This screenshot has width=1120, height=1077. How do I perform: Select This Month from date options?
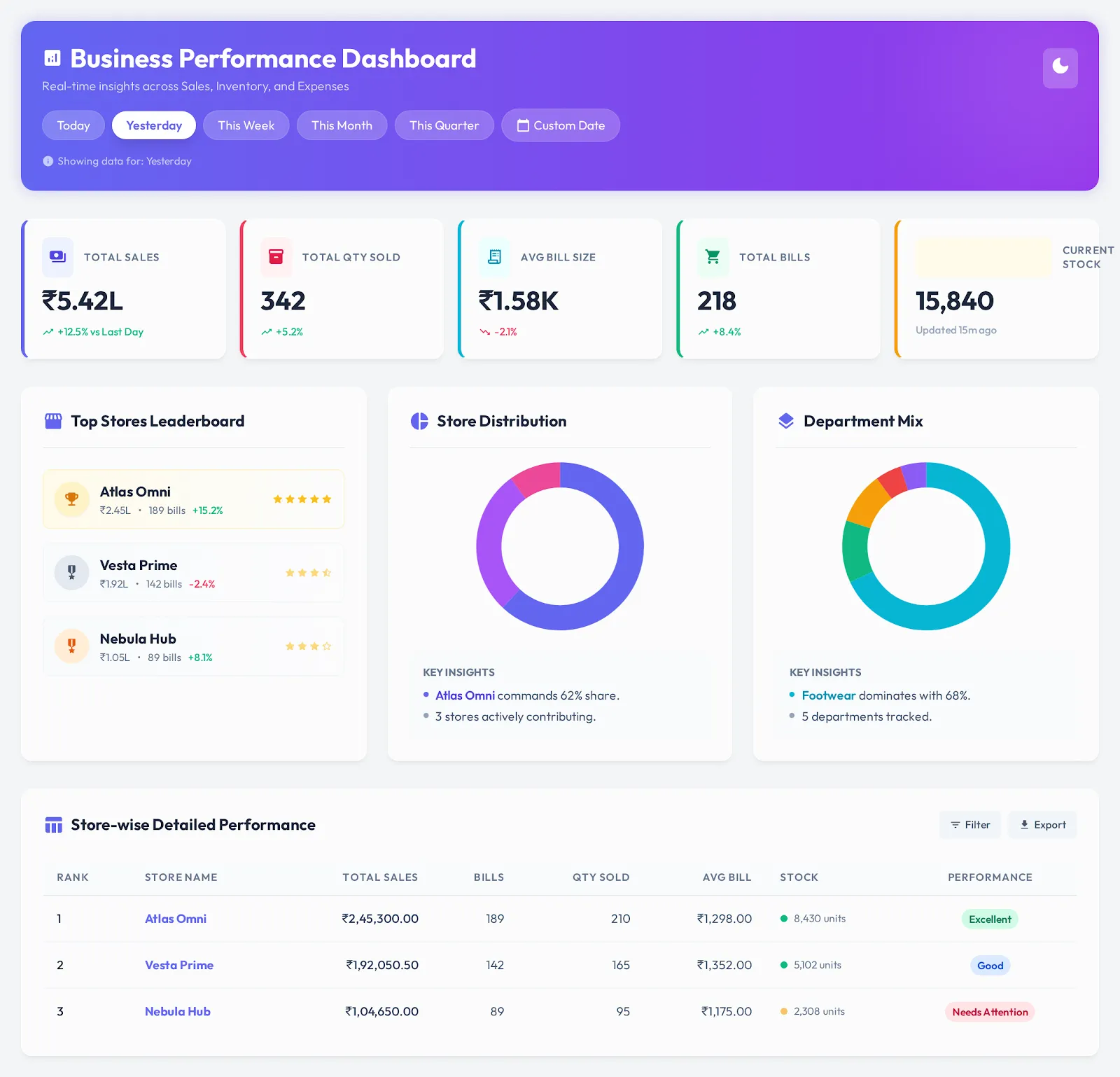[x=342, y=125]
